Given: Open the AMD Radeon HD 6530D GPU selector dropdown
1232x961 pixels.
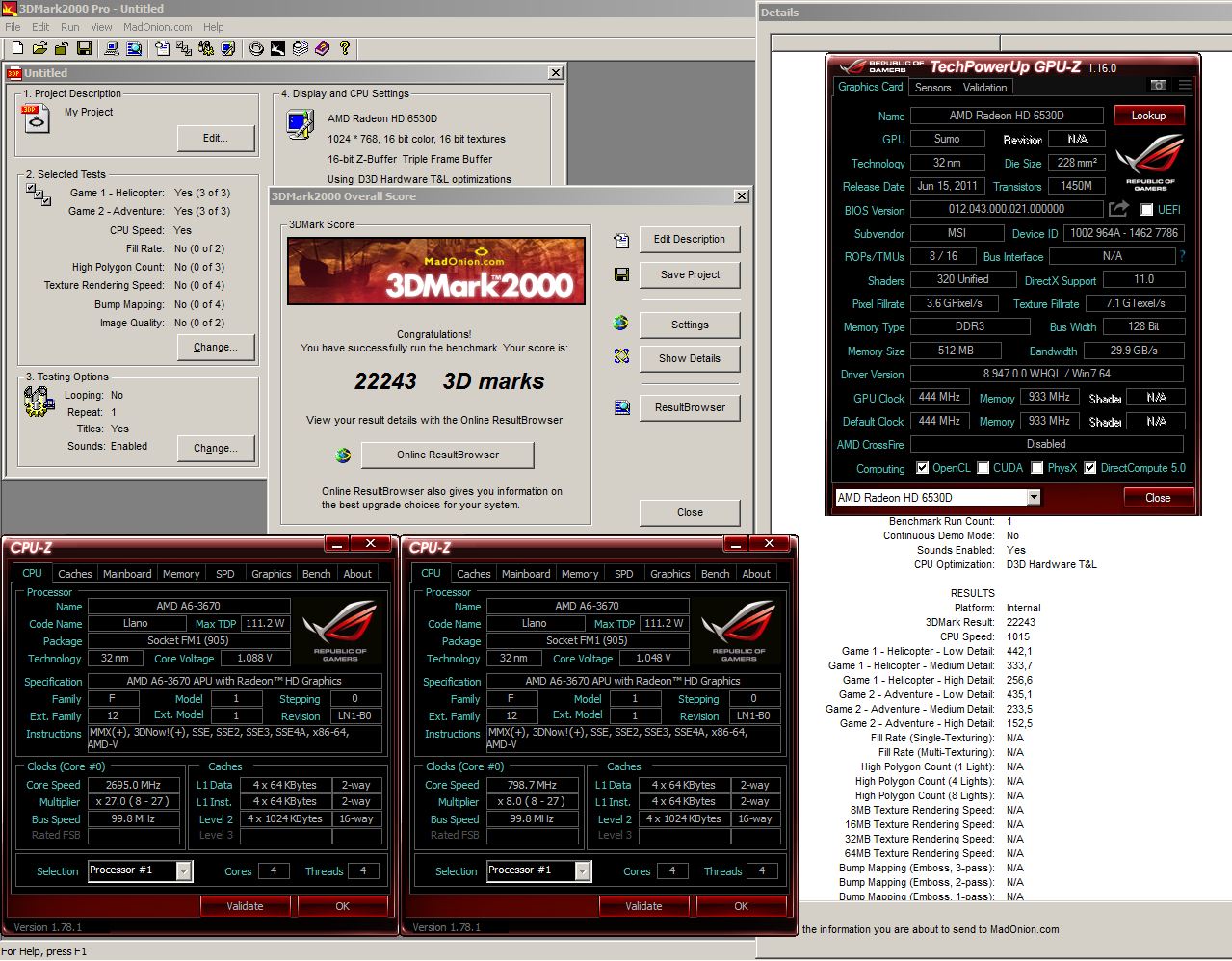Looking at the screenshot, I should tap(1034, 498).
